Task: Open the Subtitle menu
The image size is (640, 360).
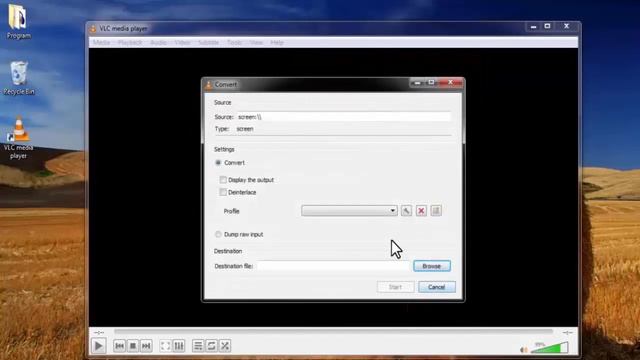Action: pos(209,42)
